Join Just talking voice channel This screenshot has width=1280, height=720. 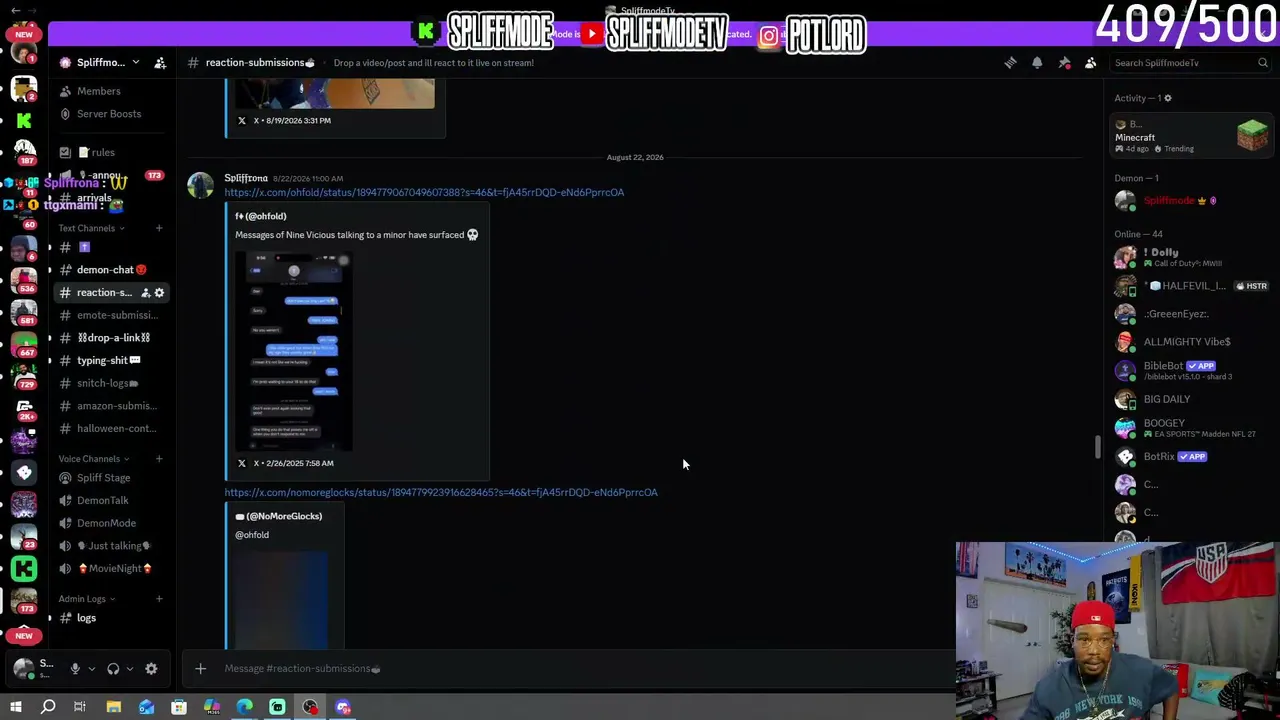coord(111,546)
